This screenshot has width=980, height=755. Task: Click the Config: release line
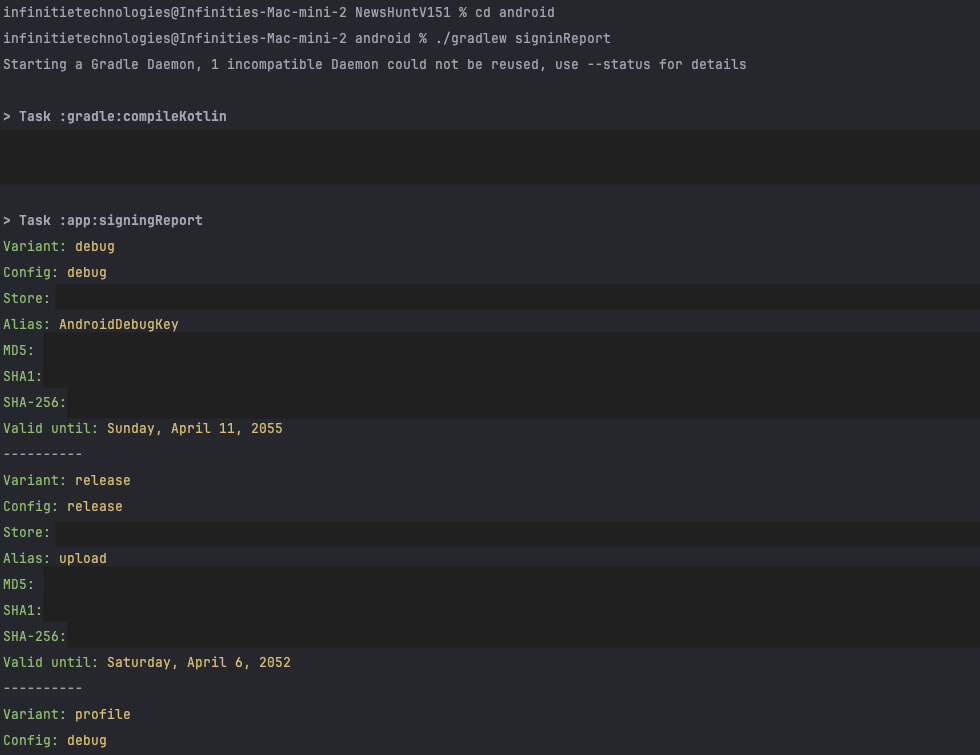pyautogui.click(x=60, y=506)
